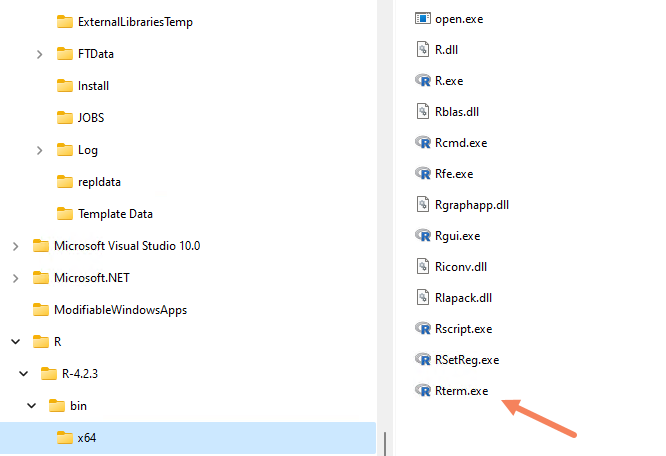Select the ExternalLibrariesTemp tree label
The image size is (666, 456).
[x=135, y=22]
